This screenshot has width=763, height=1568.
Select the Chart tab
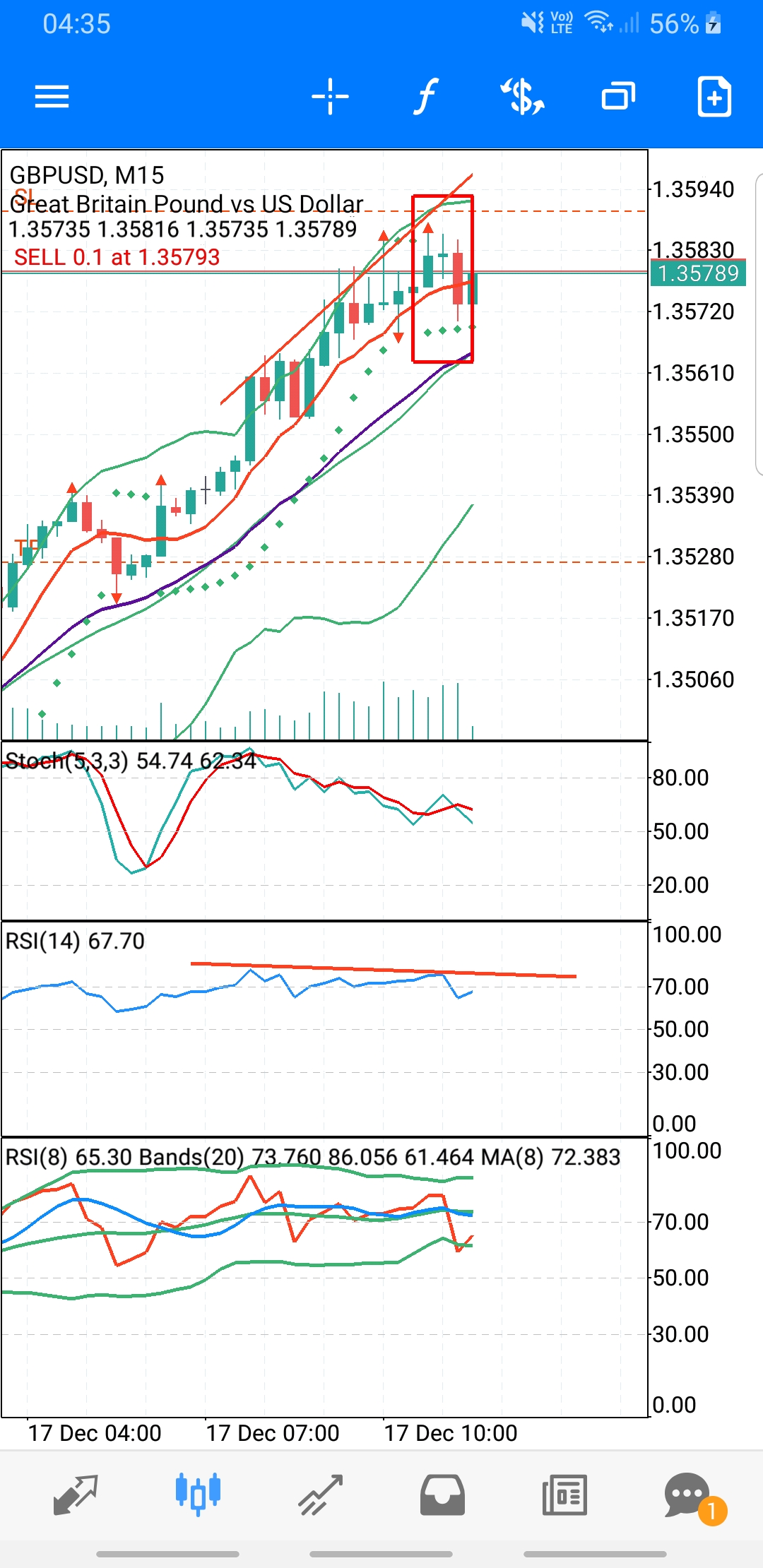click(x=198, y=1495)
